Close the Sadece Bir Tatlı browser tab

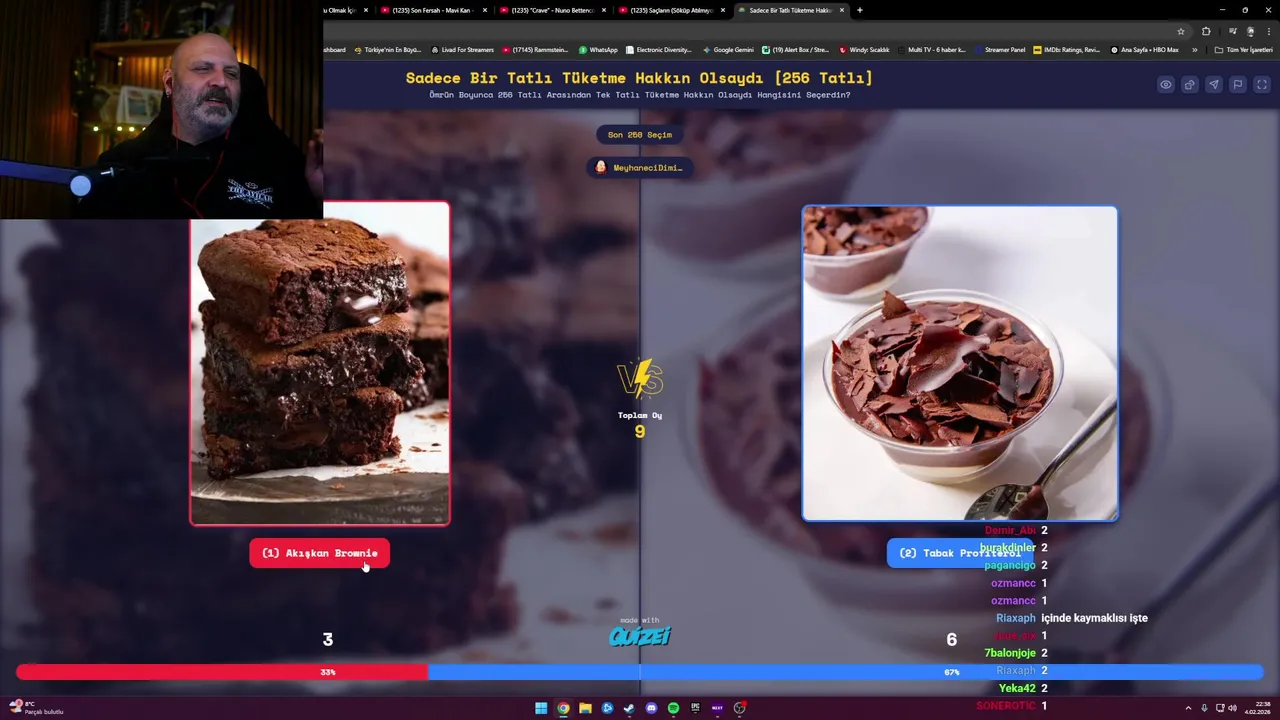(842, 10)
